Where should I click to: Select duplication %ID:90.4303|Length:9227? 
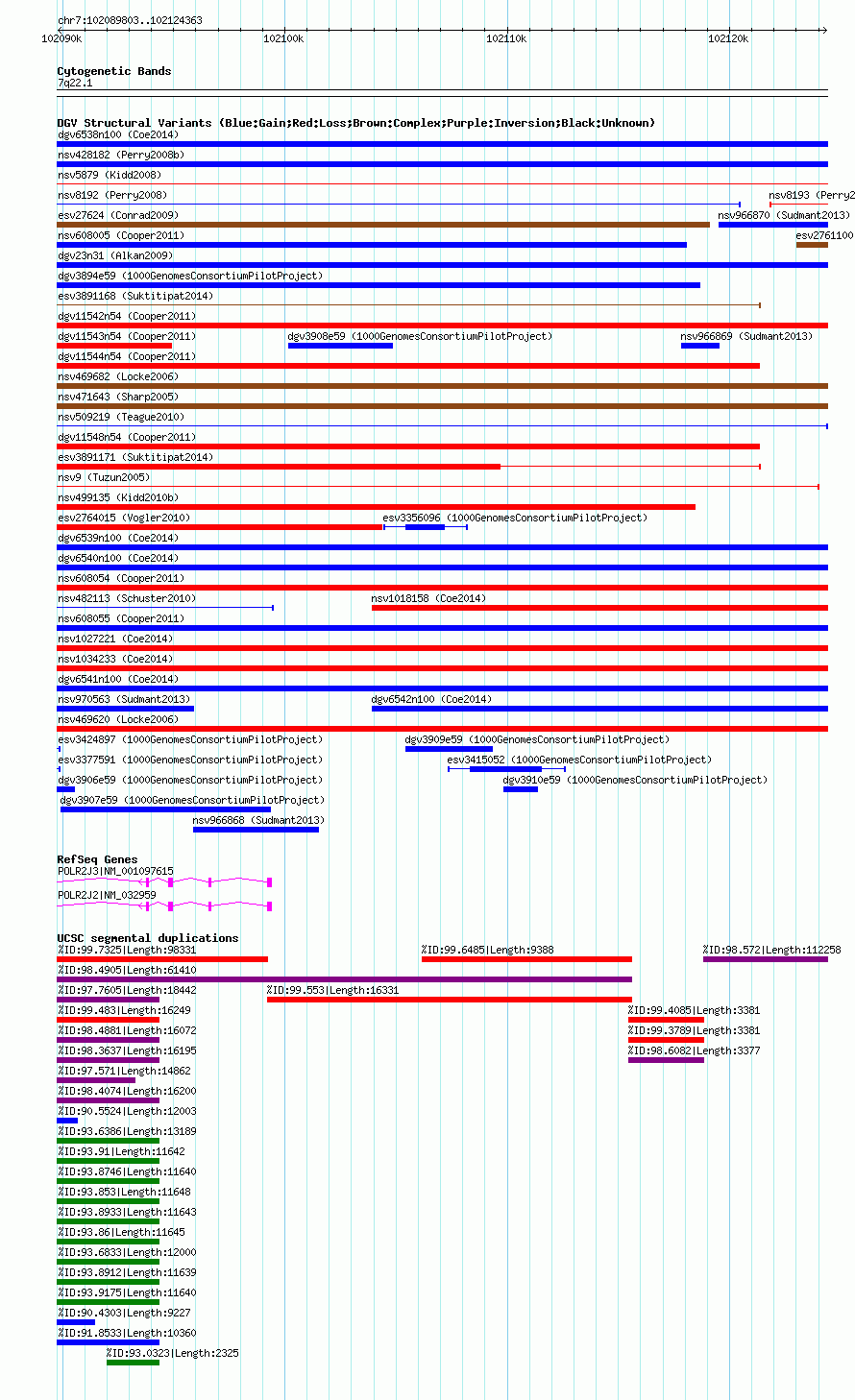tap(76, 1322)
